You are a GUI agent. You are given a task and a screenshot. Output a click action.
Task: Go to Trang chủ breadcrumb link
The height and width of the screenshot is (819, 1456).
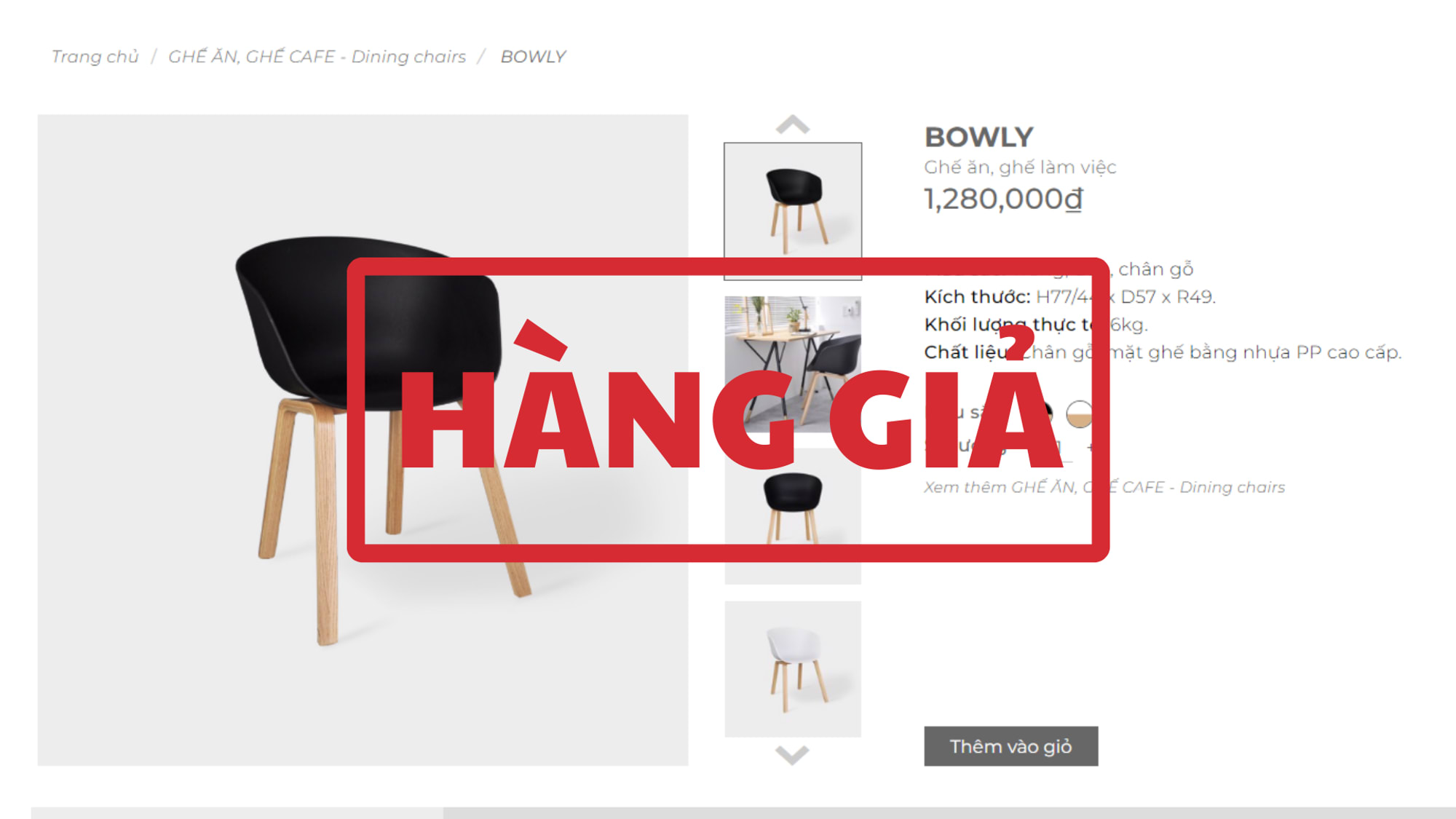click(95, 57)
